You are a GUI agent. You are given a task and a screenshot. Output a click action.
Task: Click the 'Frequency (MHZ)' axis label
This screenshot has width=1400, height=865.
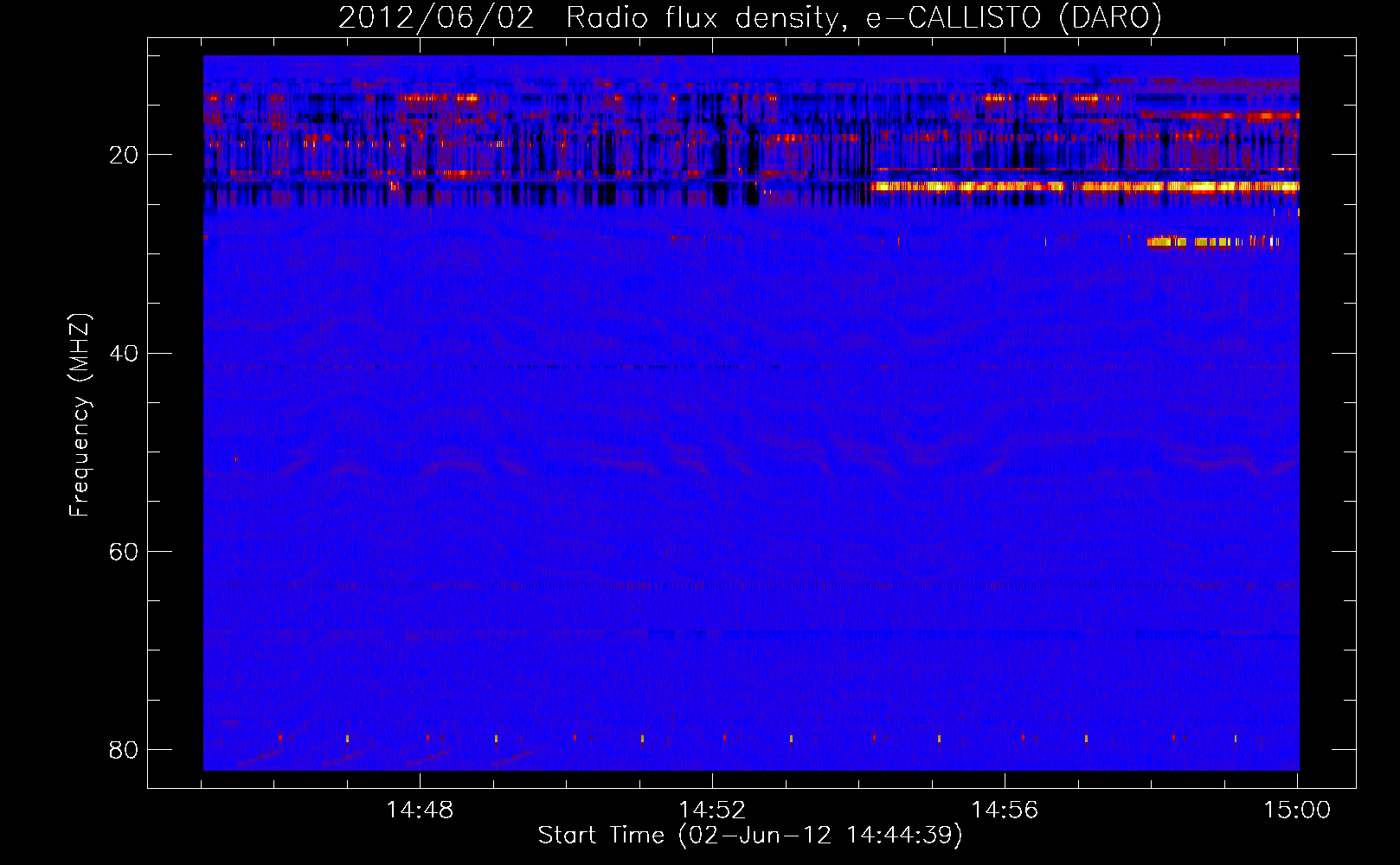pyautogui.click(x=80, y=416)
